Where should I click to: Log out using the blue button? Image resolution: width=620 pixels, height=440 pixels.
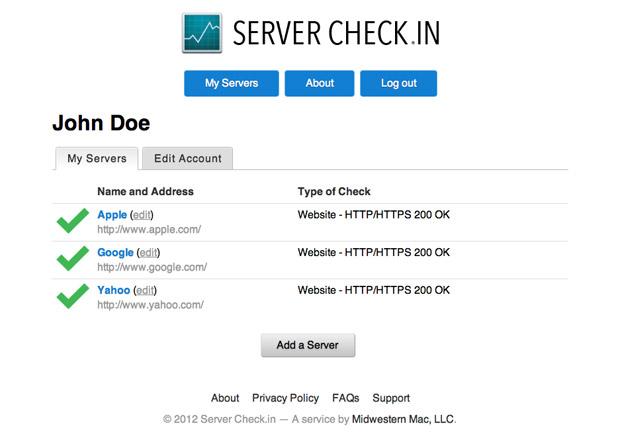pyautogui.click(x=399, y=83)
